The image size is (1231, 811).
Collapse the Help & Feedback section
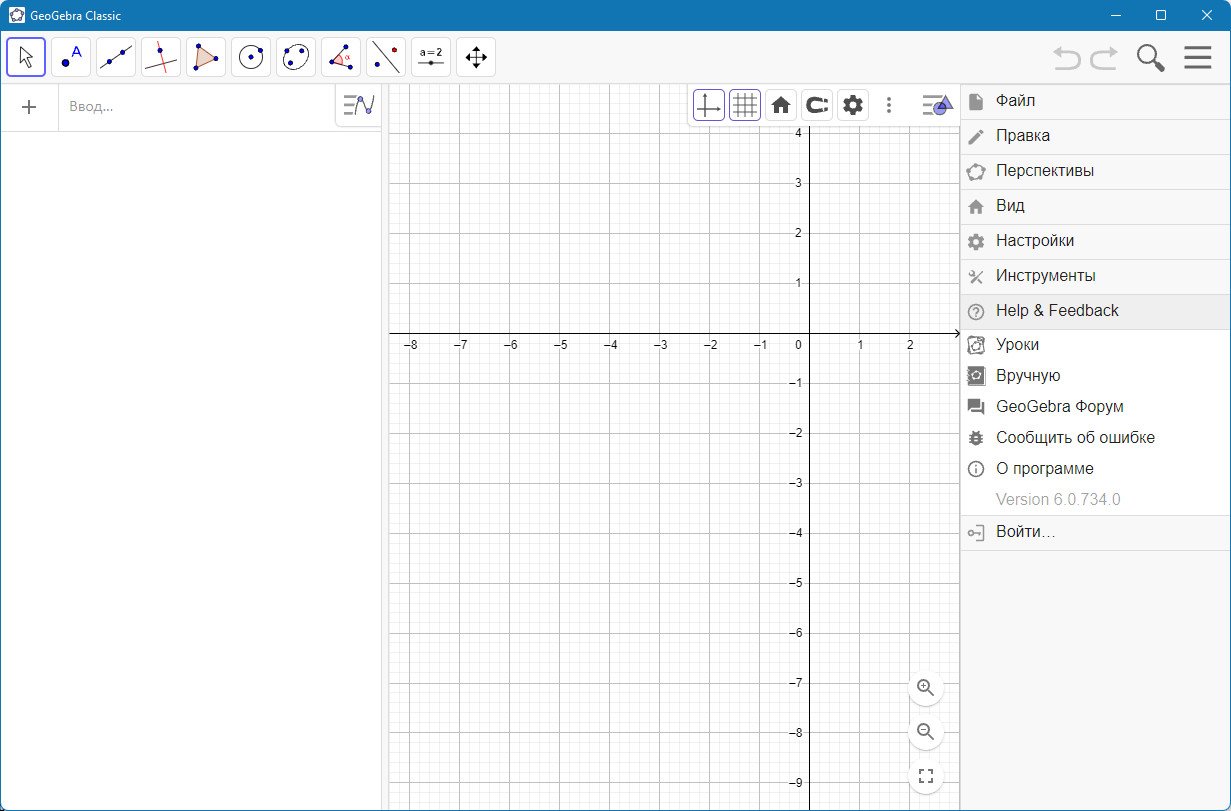pos(1096,311)
